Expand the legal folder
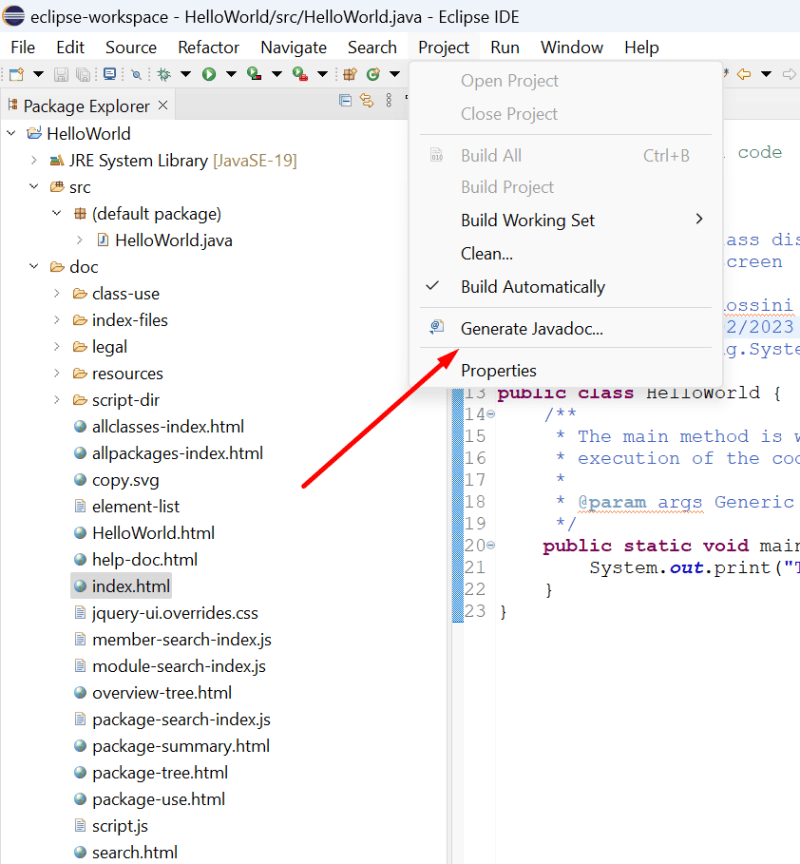 [x=57, y=347]
